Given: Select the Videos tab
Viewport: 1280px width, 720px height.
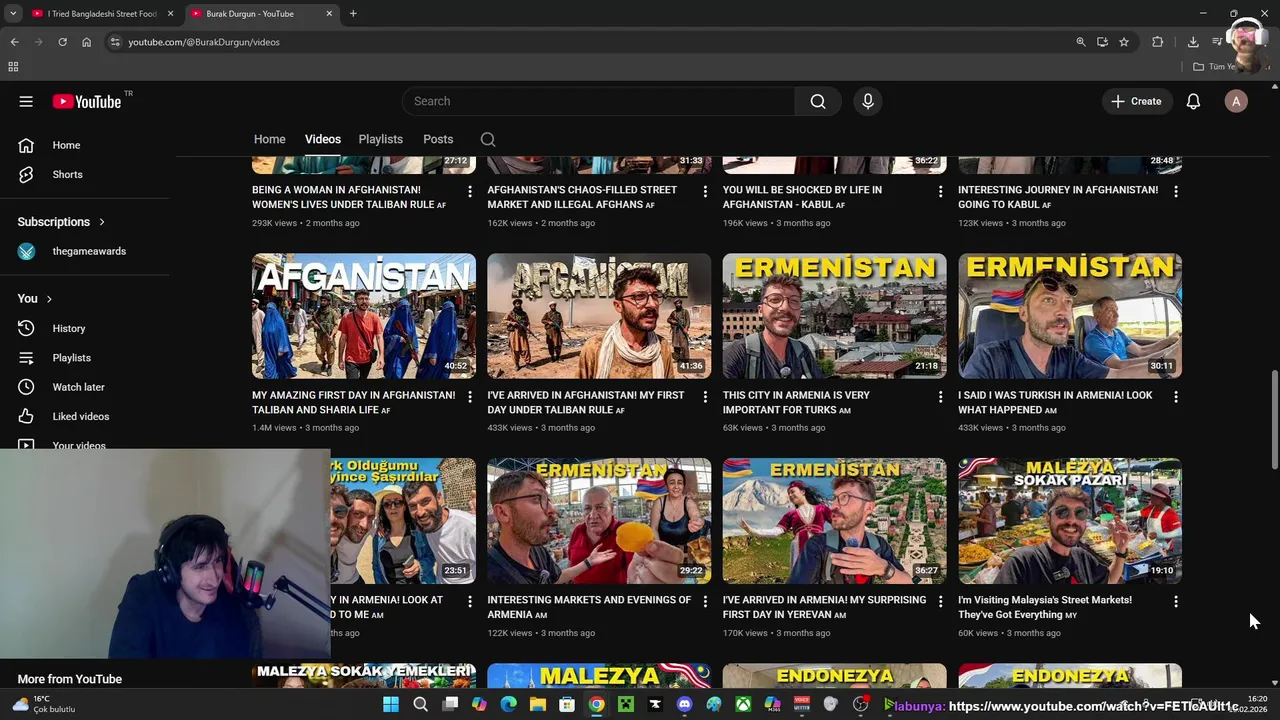Looking at the screenshot, I should tap(322, 139).
